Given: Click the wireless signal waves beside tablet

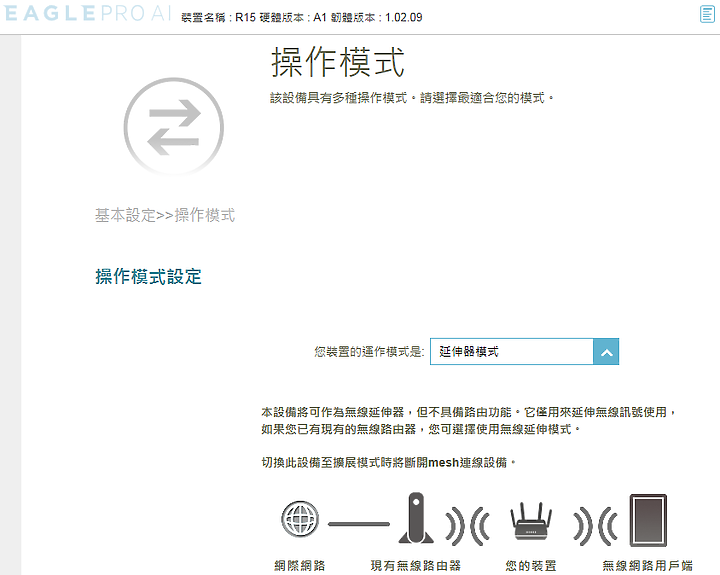Looking at the screenshot, I should click(595, 525).
